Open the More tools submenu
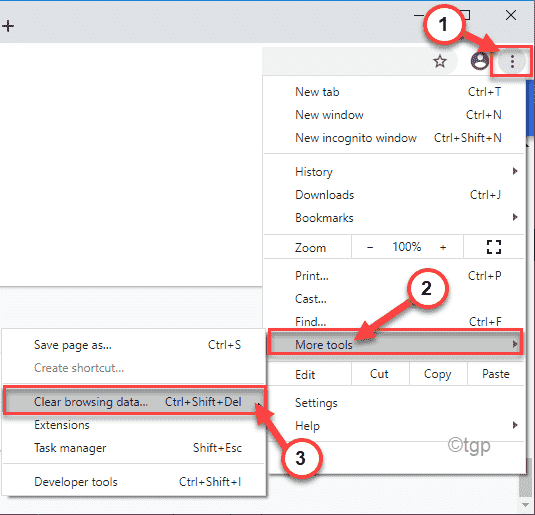The image size is (535, 515). point(395,345)
